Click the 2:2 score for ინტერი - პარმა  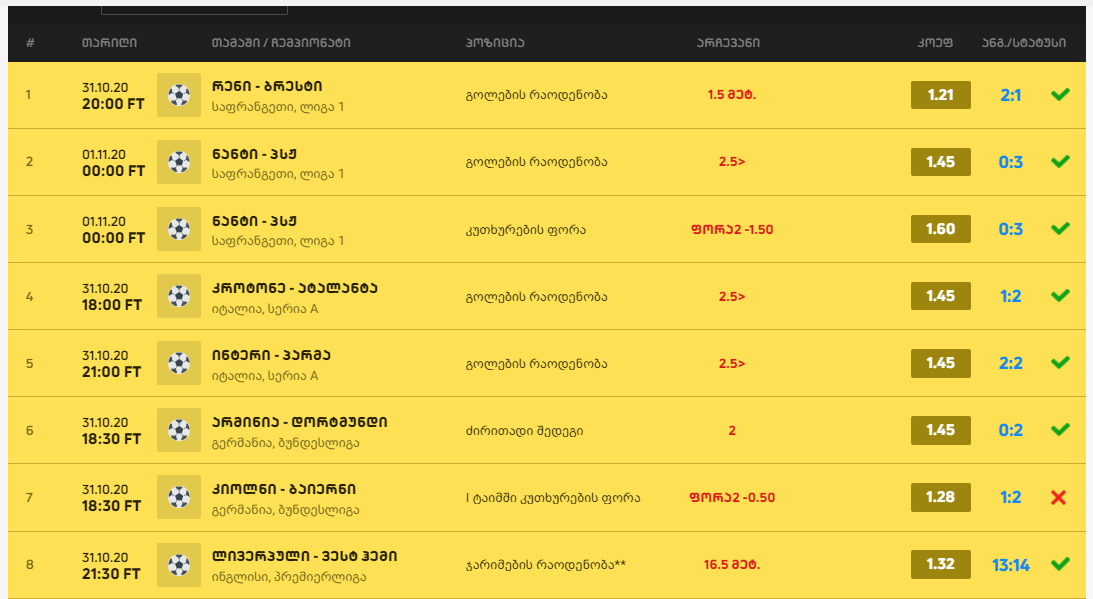click(x=1011, y=363)
